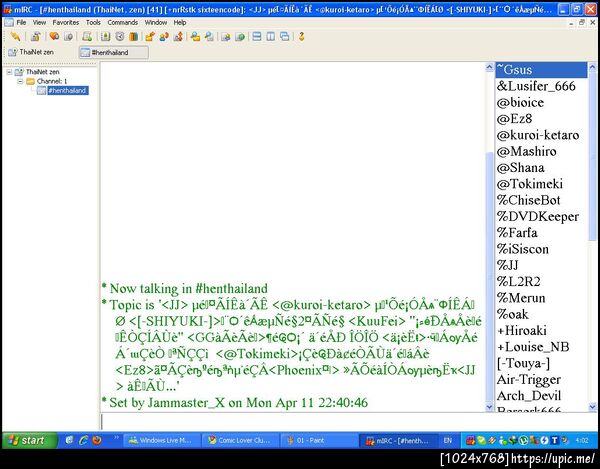Select ~Gsus in the nick list
Viewport: 600px width, 469px height.
pos(541,70)
